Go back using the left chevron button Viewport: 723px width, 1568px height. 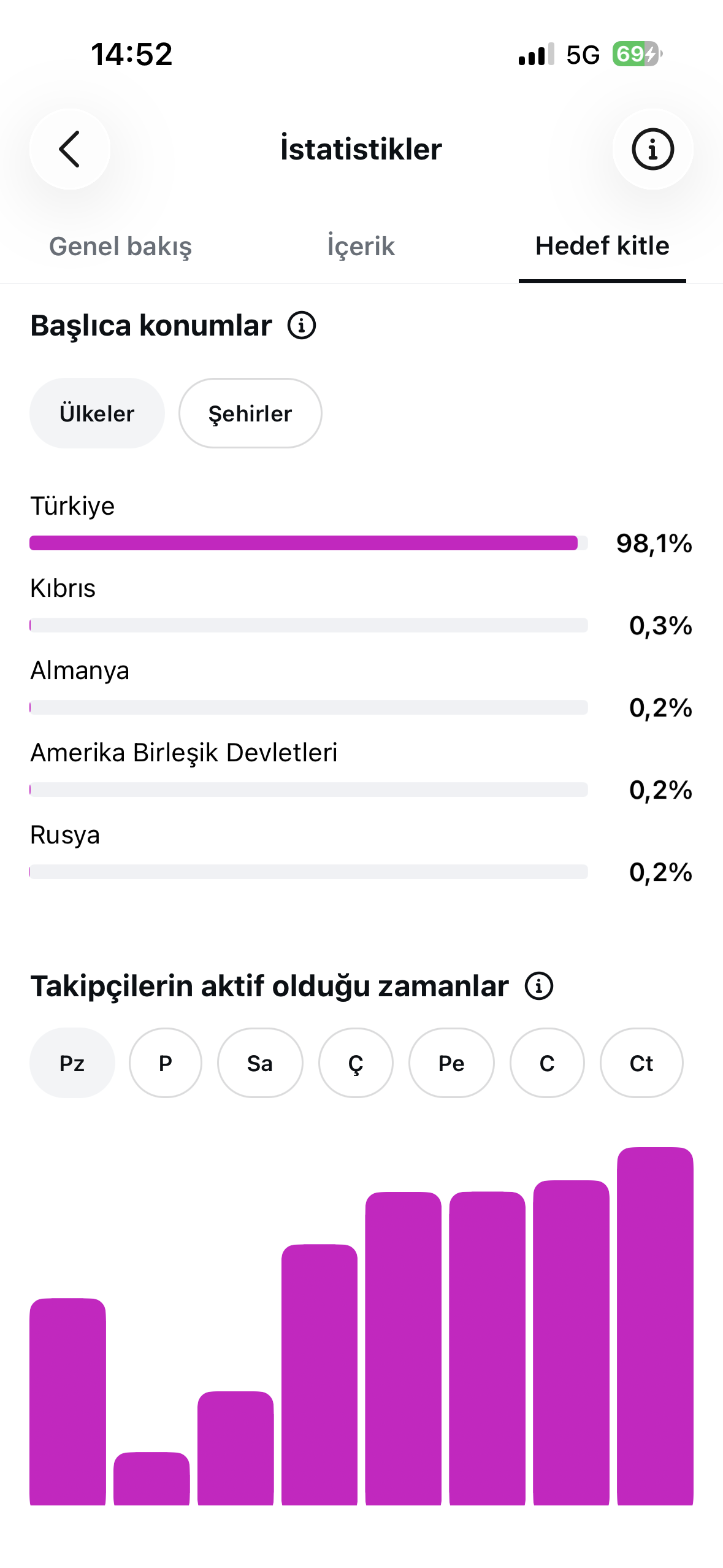pyautogui.click(x=70, y=149)
